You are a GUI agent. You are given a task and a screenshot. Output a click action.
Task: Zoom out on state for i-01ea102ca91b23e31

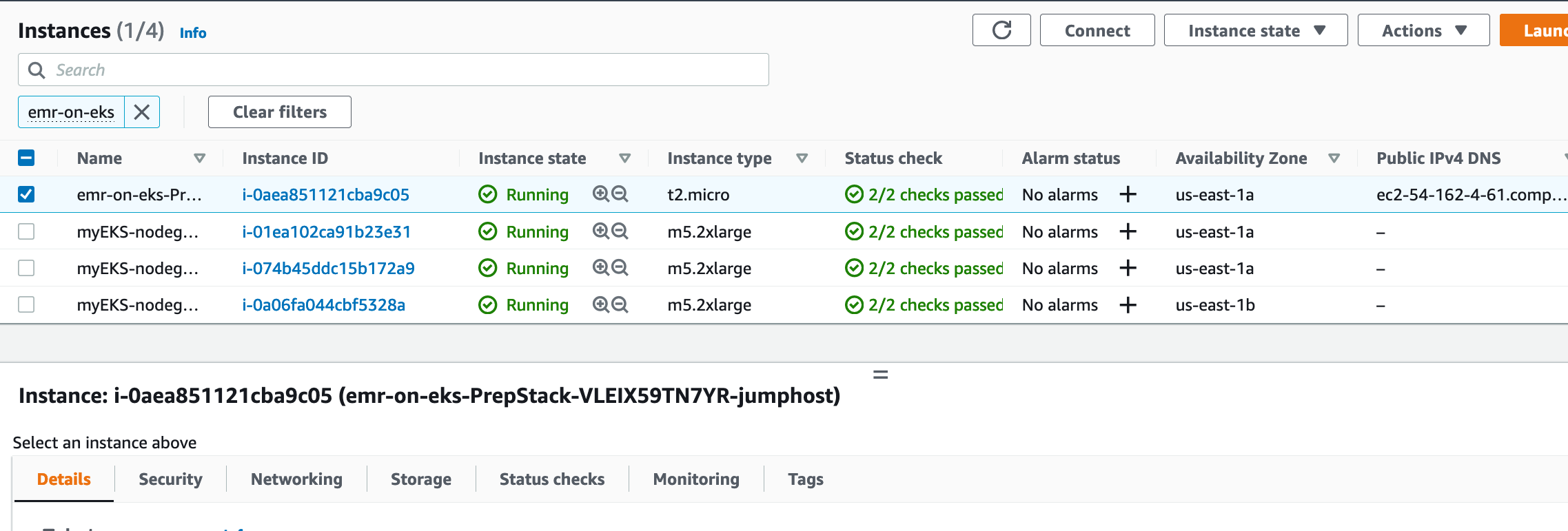[620, 231]
